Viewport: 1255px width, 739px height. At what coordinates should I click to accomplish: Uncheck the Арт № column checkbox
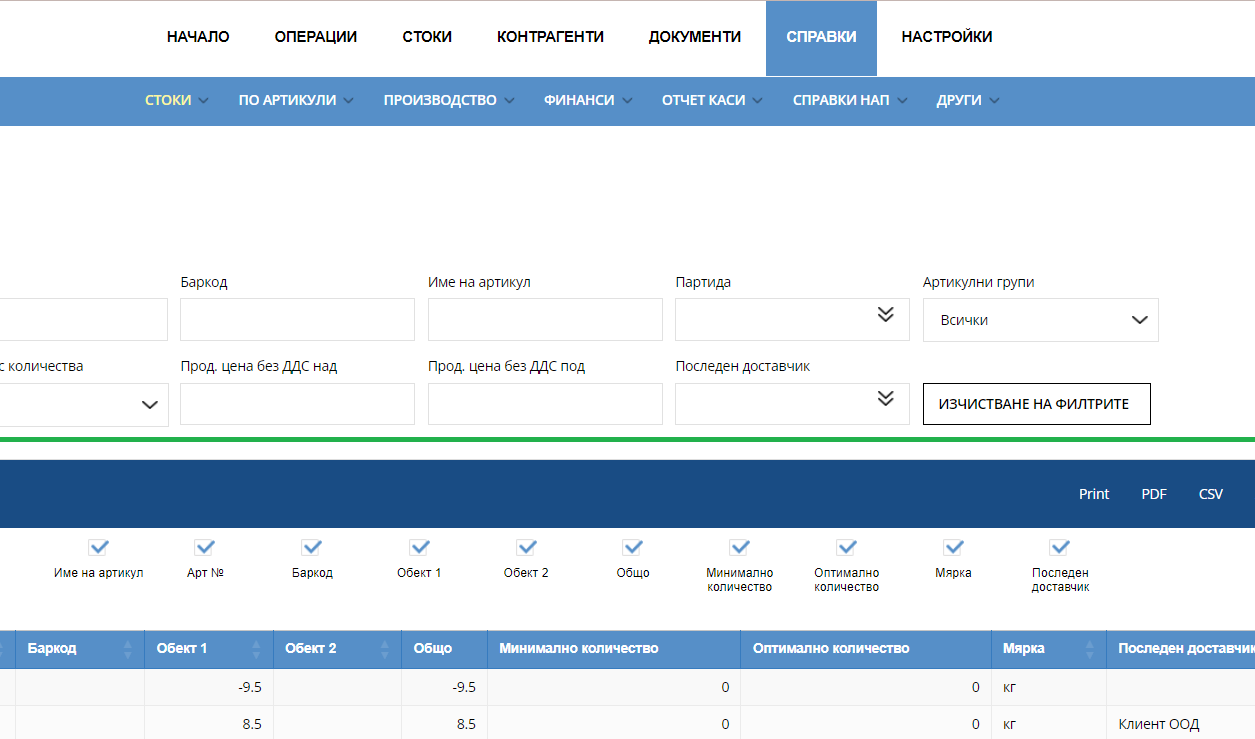click(x=205, y=547)
